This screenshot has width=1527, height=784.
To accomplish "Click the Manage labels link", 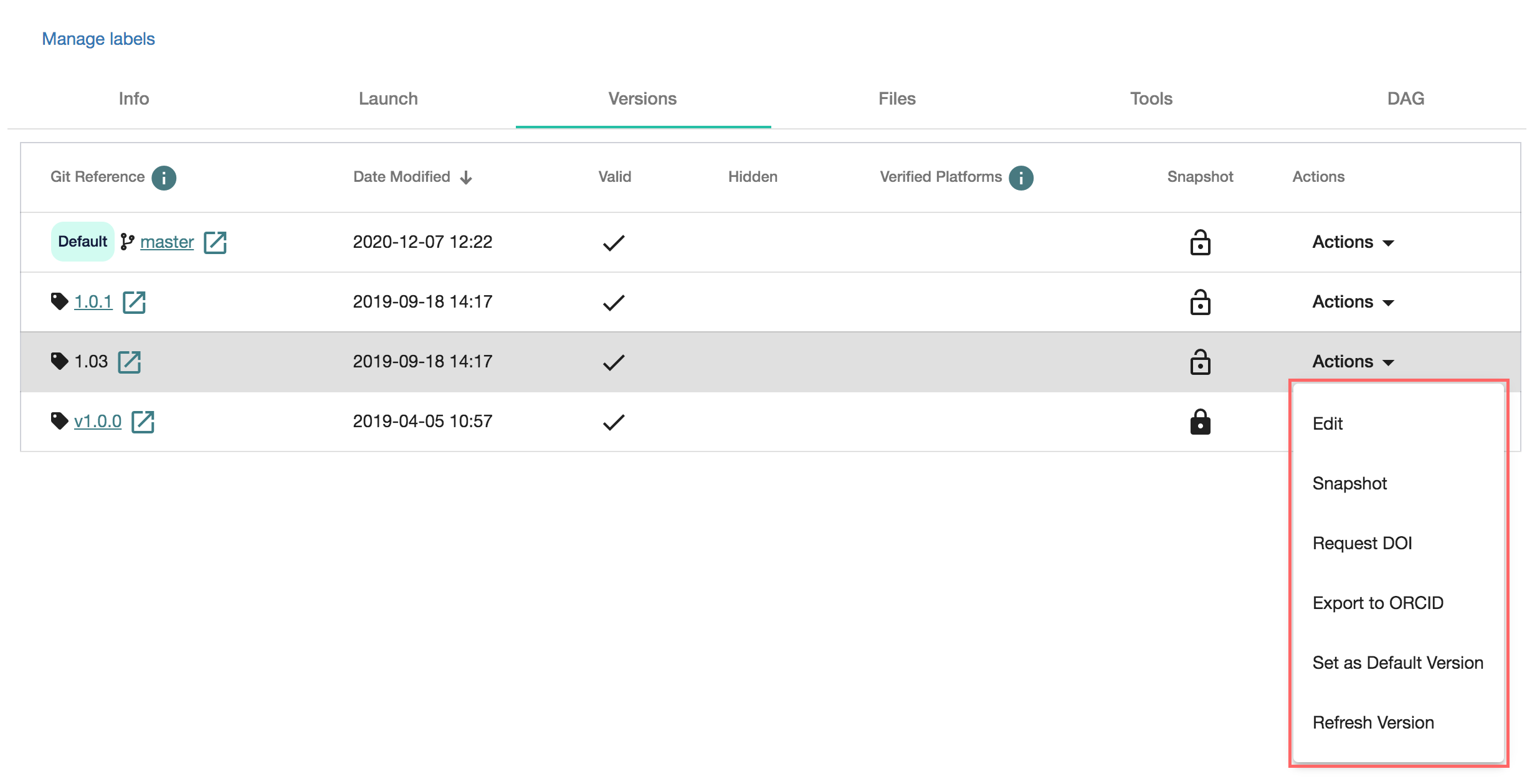I will tap(98, 39).
